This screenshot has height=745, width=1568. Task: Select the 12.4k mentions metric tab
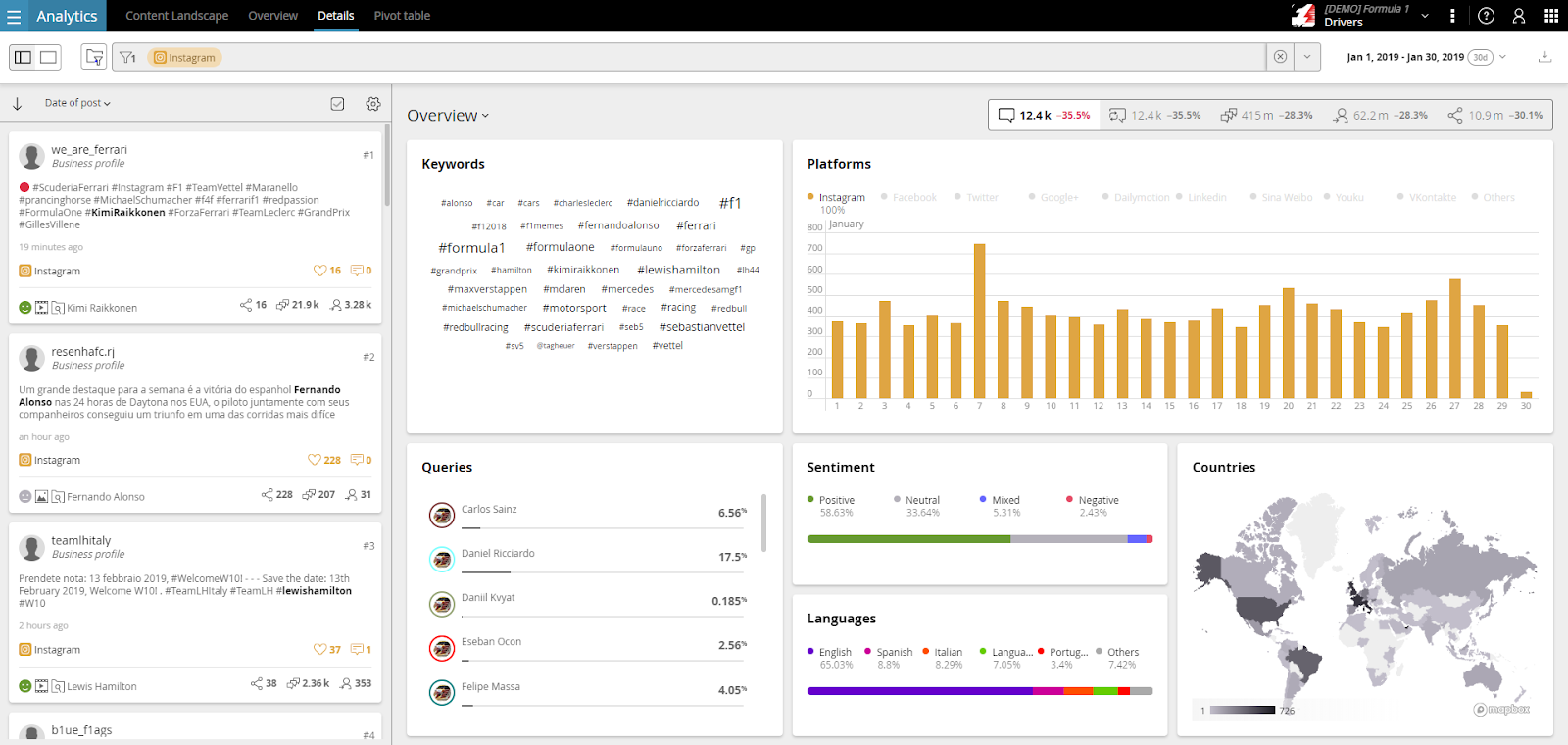1044,115
